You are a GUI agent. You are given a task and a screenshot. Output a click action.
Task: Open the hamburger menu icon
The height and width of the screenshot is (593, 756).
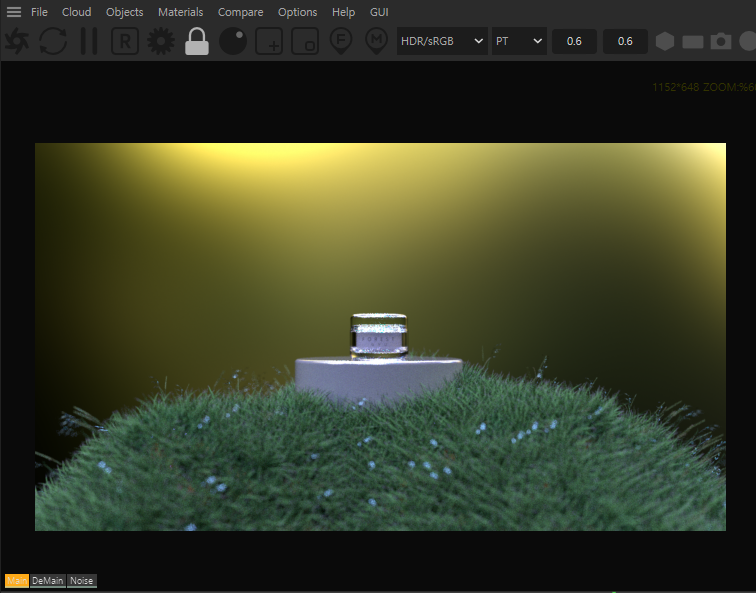point(14,12)
